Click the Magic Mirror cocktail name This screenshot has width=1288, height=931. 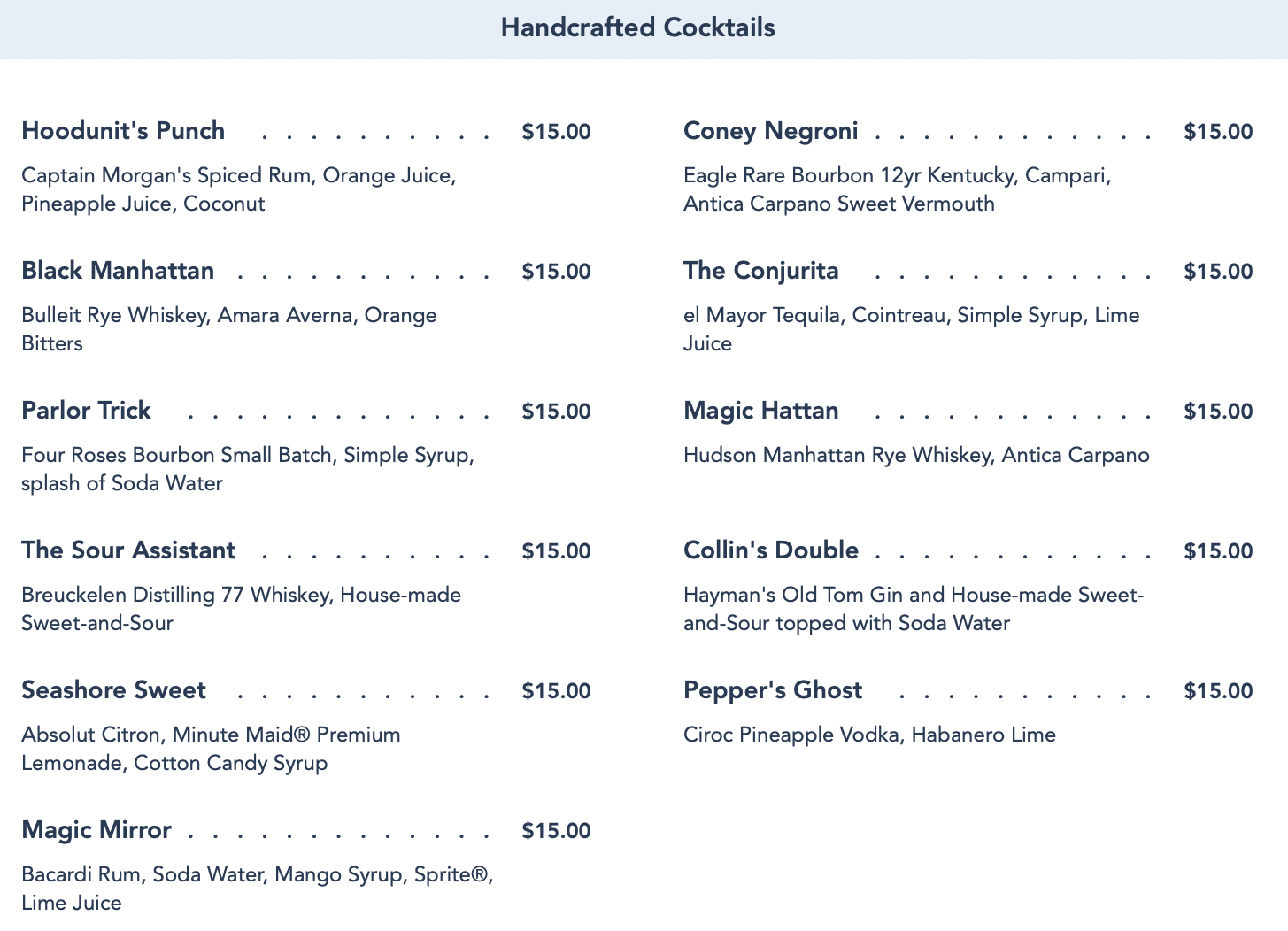[x=96, y=830]
